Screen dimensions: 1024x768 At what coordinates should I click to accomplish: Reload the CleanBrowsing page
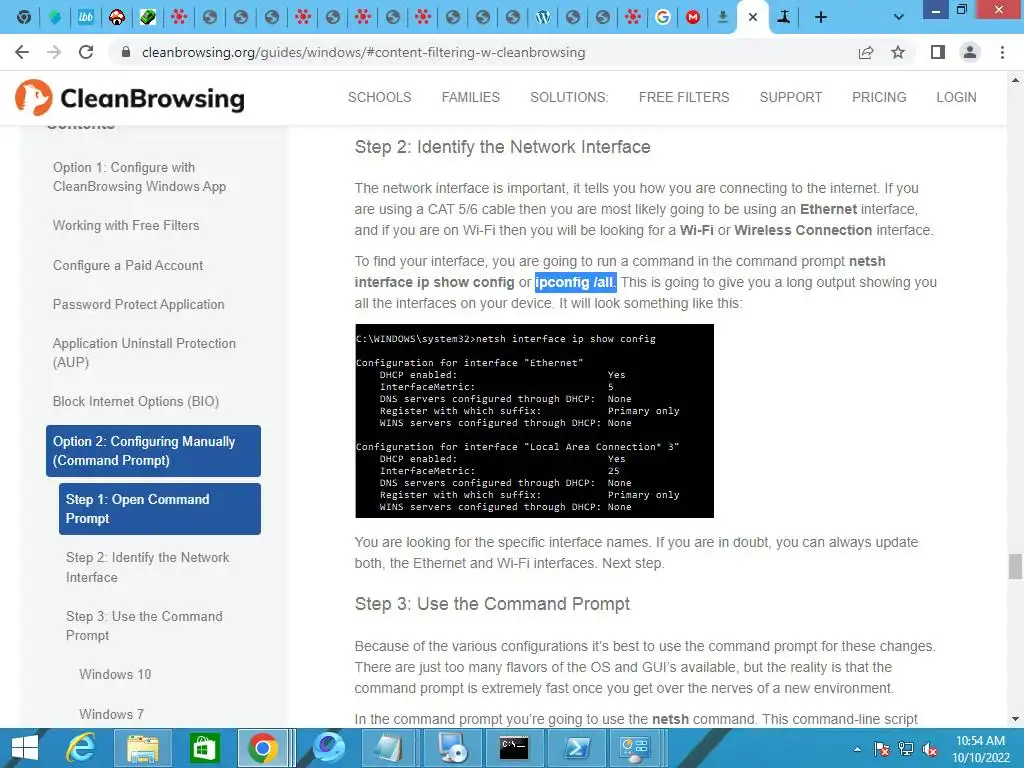86,52
